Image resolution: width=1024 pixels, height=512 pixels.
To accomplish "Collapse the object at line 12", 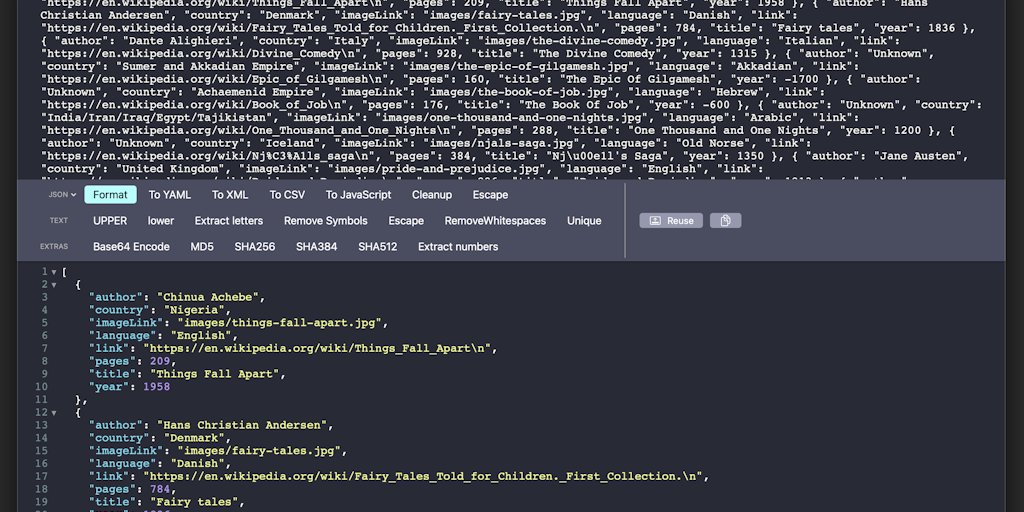I will pyautogui.click(x=54, y=413).
